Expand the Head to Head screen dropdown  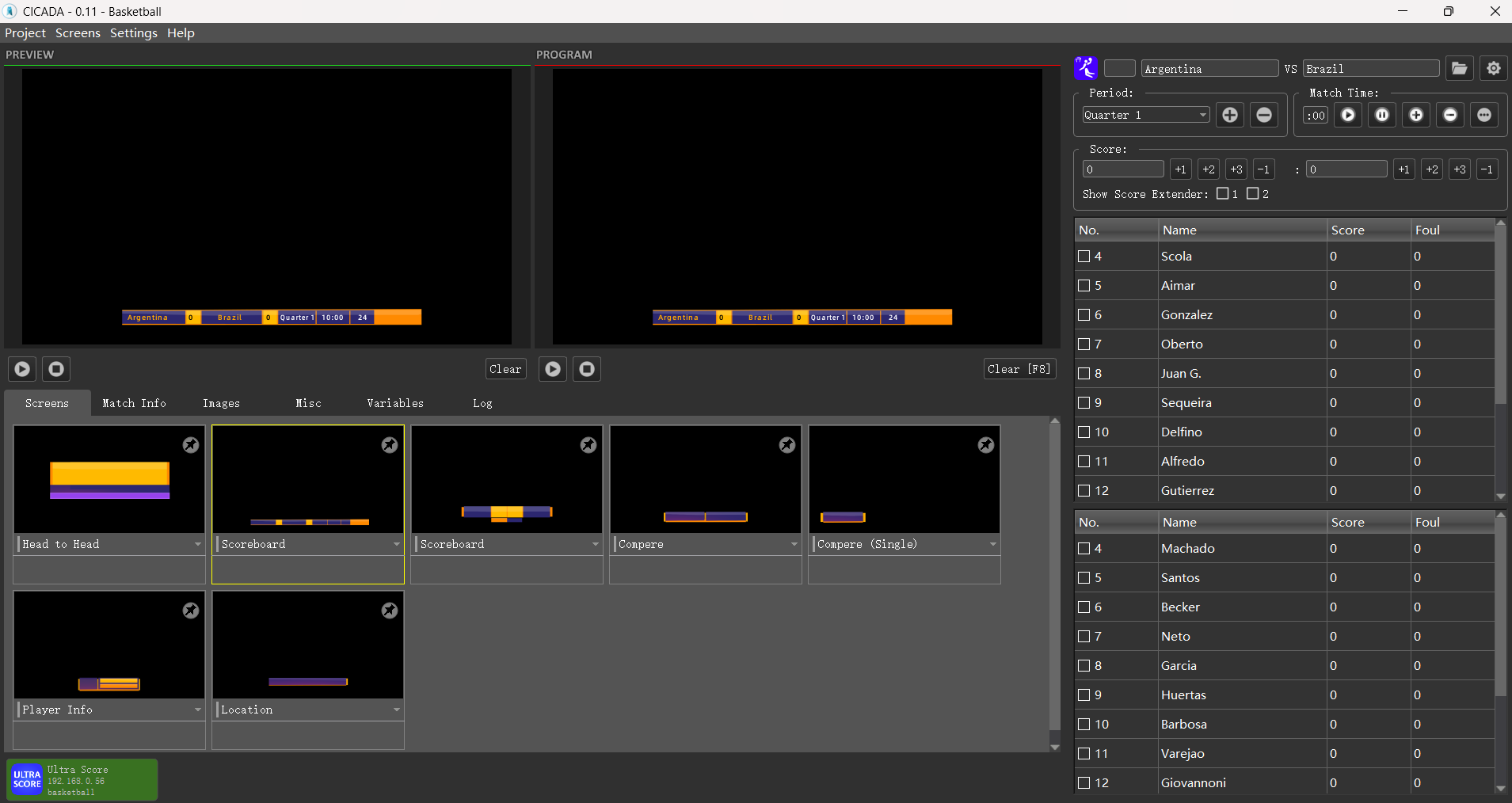click(197, 544)
